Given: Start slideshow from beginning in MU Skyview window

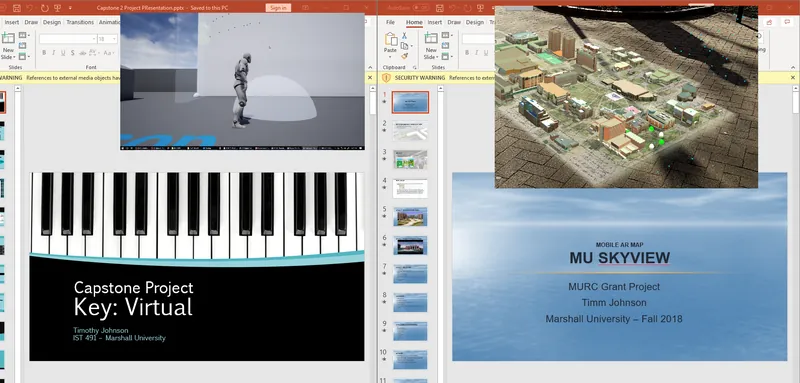Looking at the screenshot, I should [x=480, y=8].
